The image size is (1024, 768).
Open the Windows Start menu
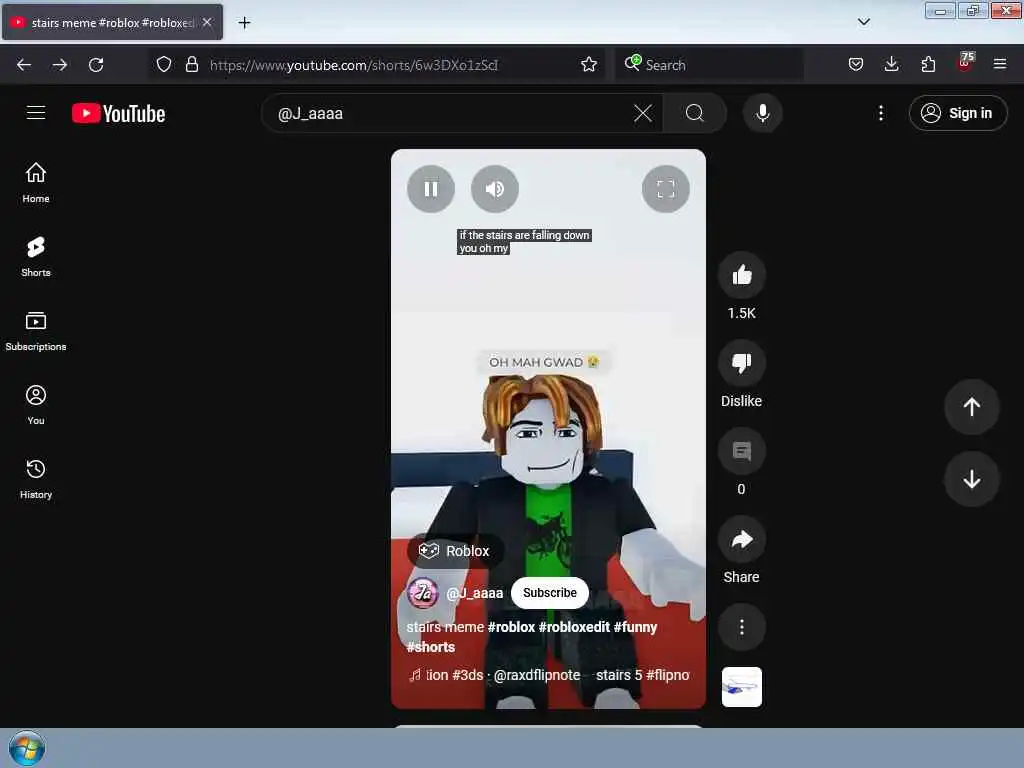click(27, 748)
